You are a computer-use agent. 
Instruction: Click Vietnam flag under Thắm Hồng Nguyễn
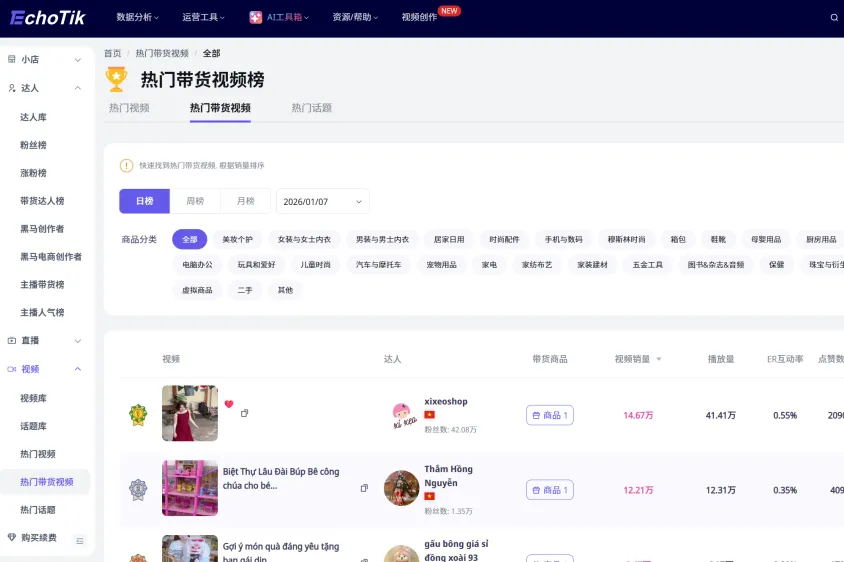coord(430,496)
